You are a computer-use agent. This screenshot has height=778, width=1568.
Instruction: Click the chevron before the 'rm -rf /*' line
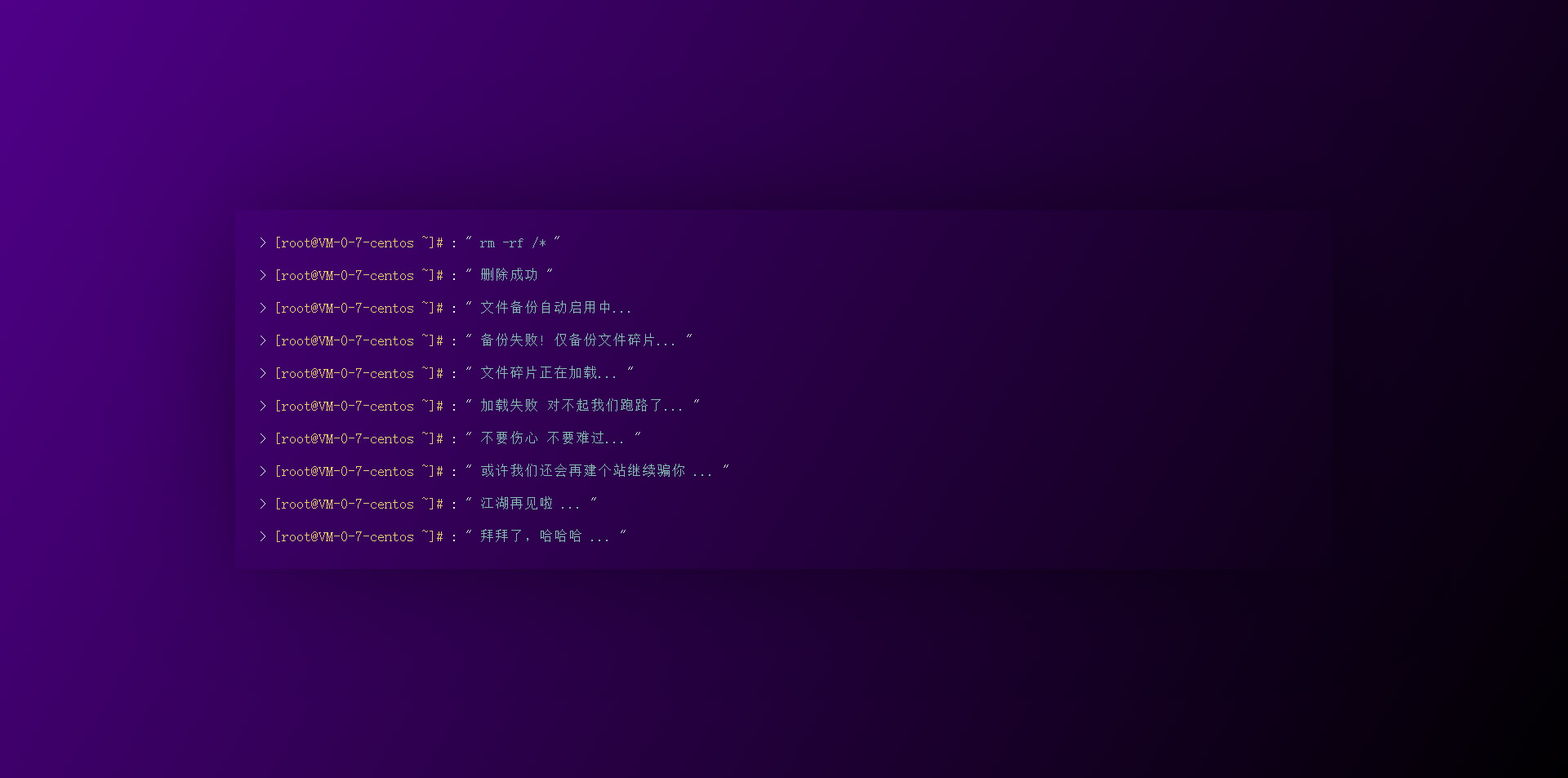pyautogui.click(x=262, y=243)
